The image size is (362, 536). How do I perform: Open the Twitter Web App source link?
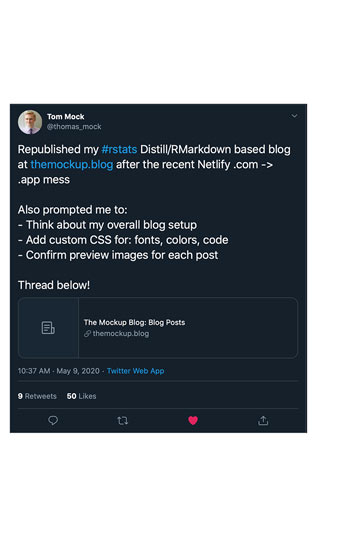[x=135, y=371]
